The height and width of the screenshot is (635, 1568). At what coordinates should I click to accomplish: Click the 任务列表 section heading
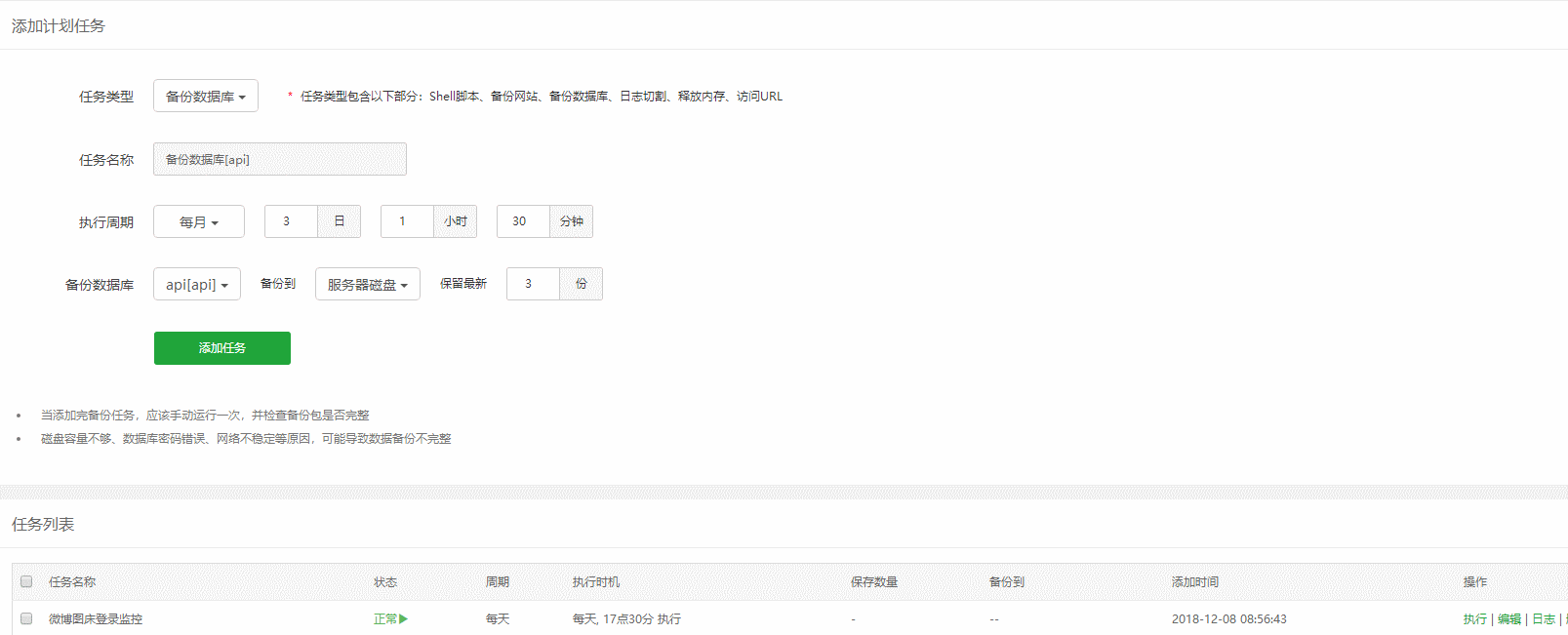[43, 525]
